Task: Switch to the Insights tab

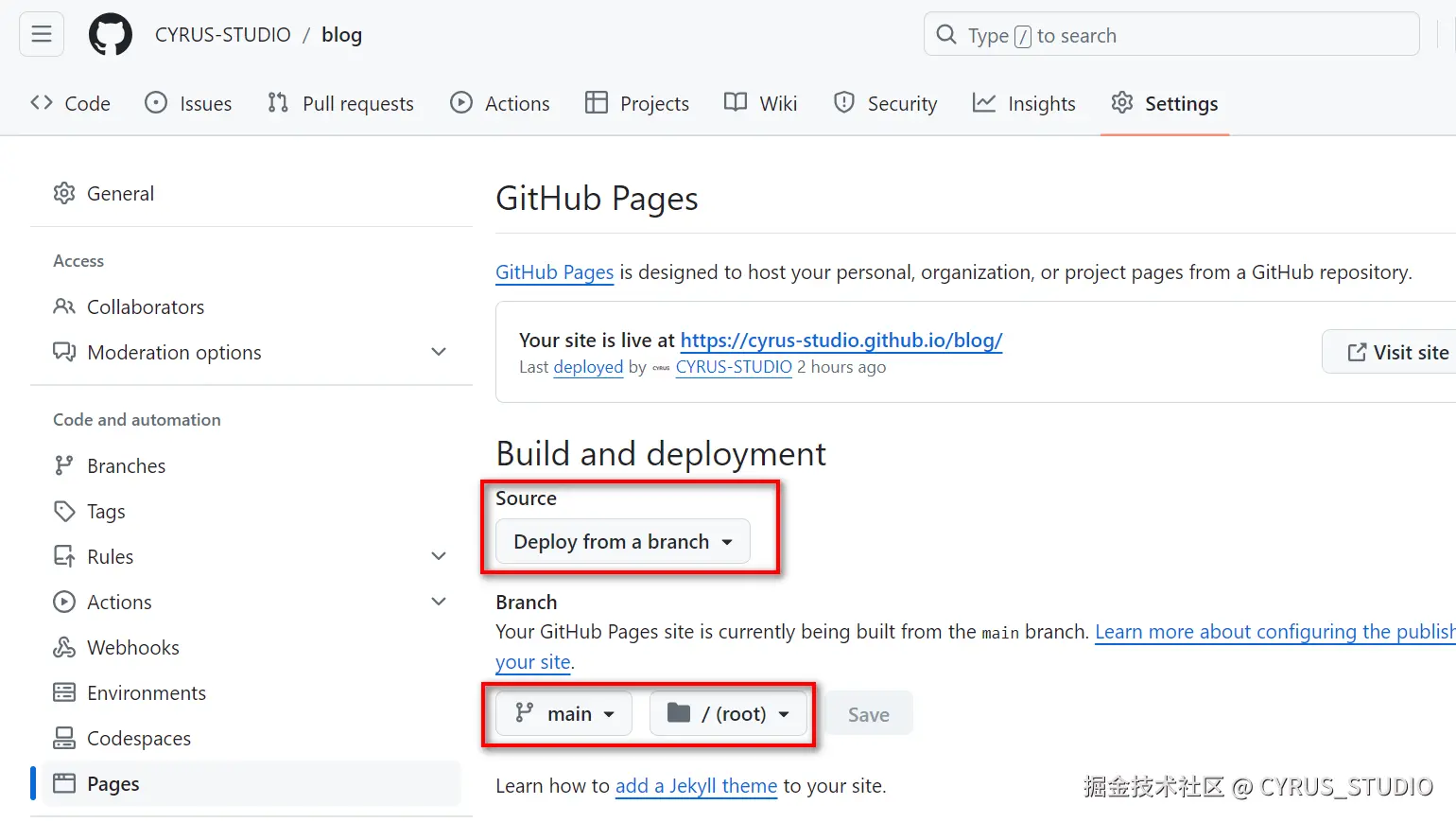Action: tap(1024, 103)
